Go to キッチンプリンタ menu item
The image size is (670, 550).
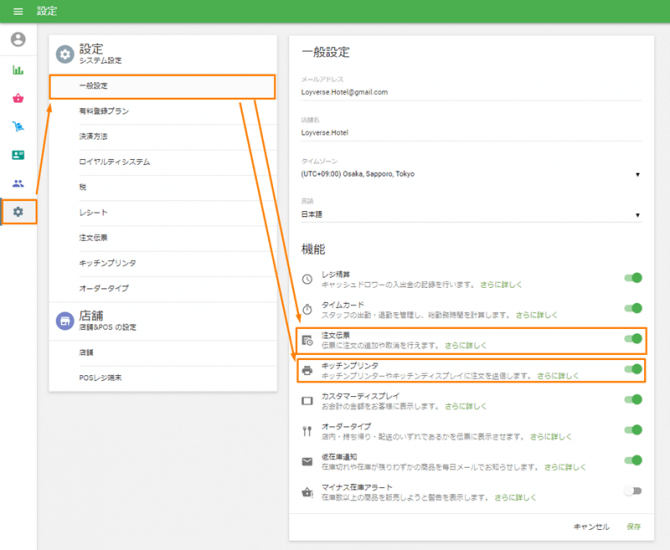click(162, 263)
